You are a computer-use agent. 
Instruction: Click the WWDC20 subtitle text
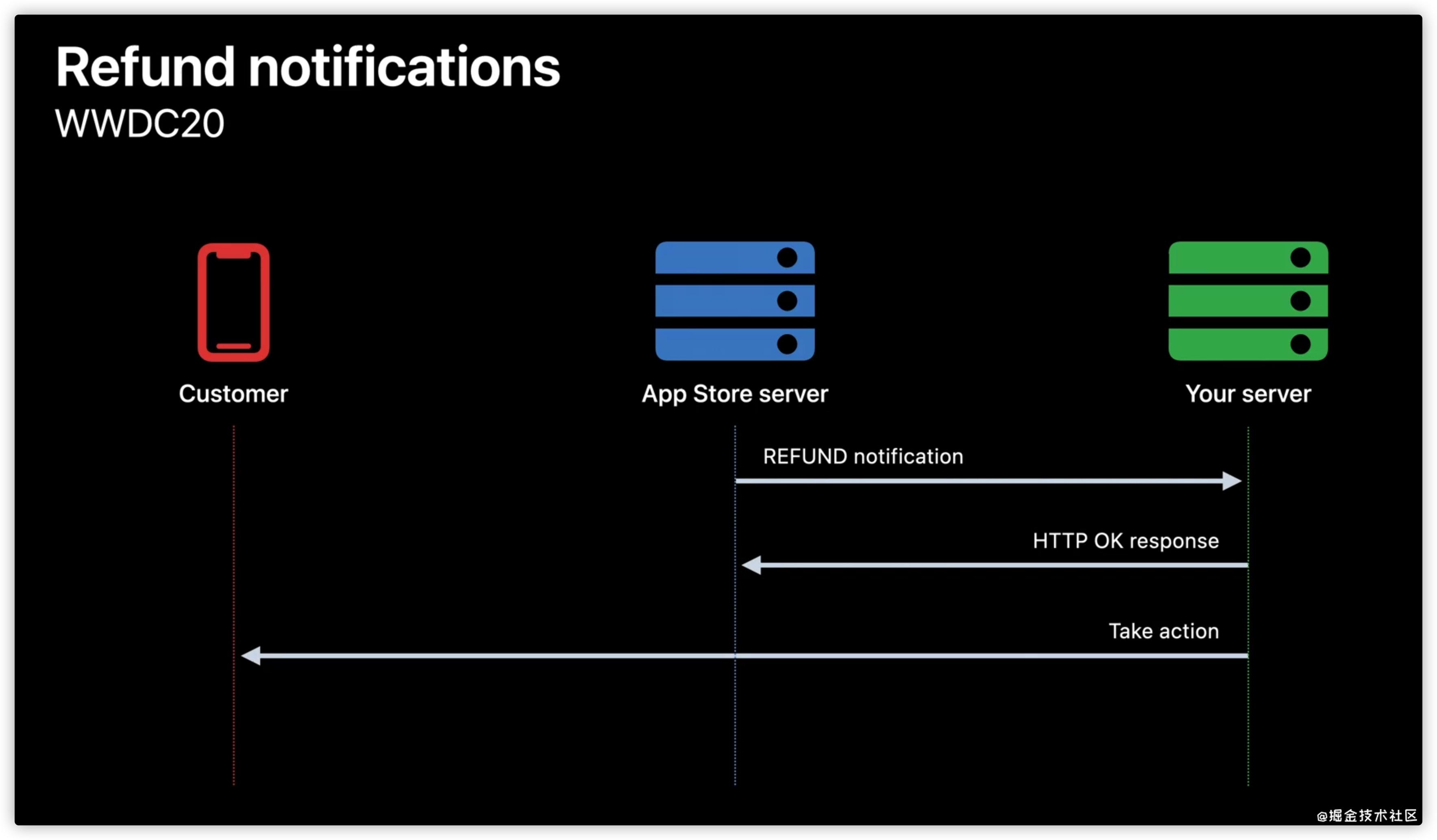pyautogui.click(x=140, y=123)
